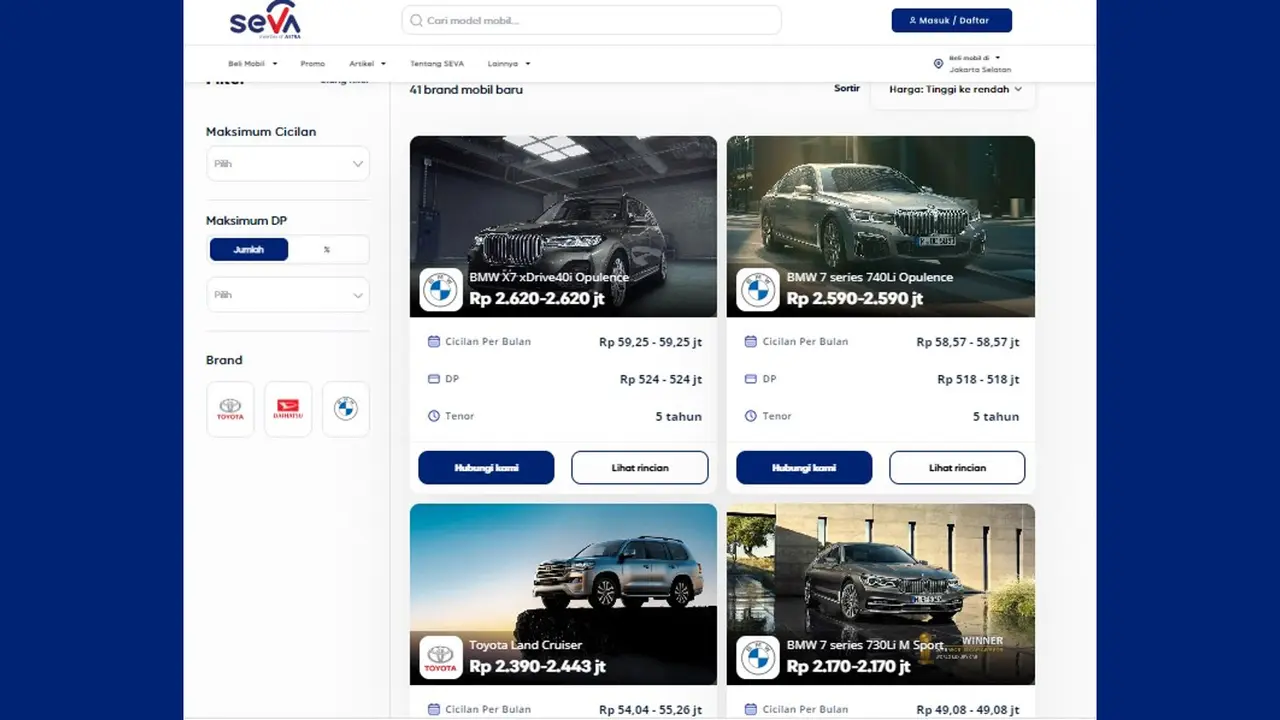Click Toyota badge on Land Cruiser card

click(x=441, y=657)
